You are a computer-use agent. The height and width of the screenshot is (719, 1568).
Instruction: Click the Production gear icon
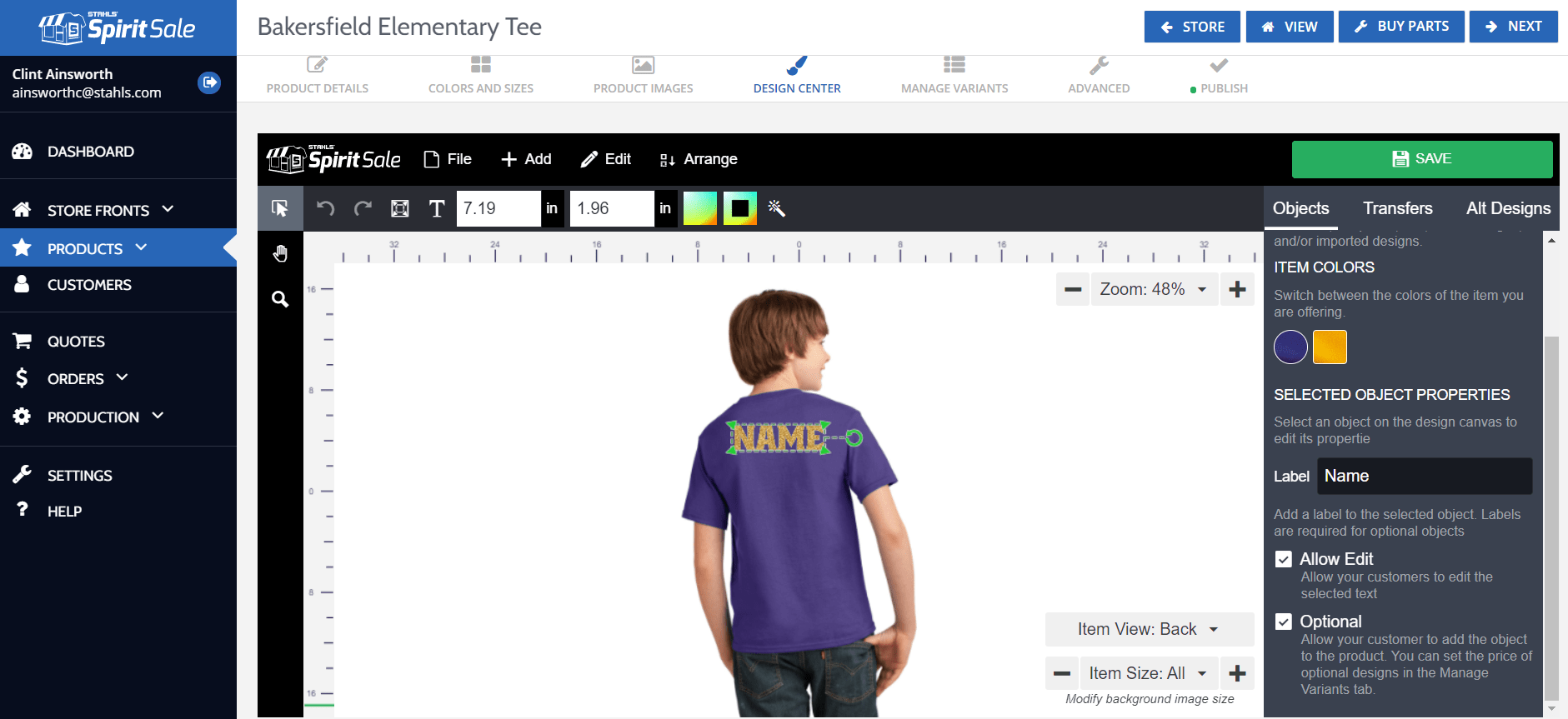click(23, 416)
